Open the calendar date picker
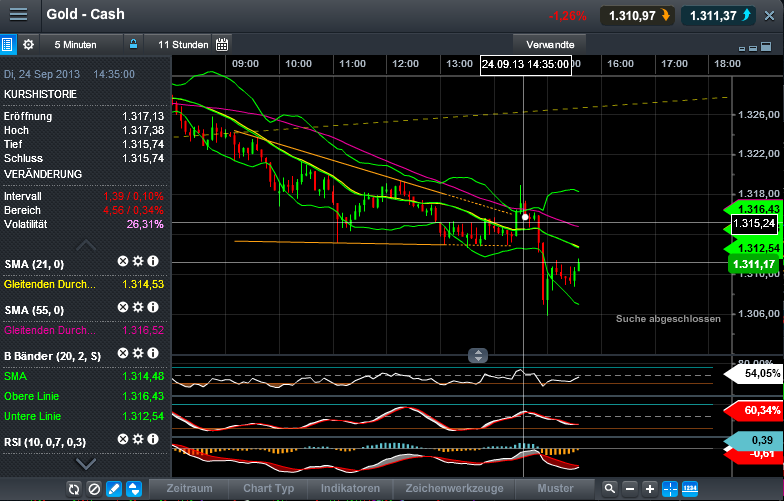 coord(222,44)
